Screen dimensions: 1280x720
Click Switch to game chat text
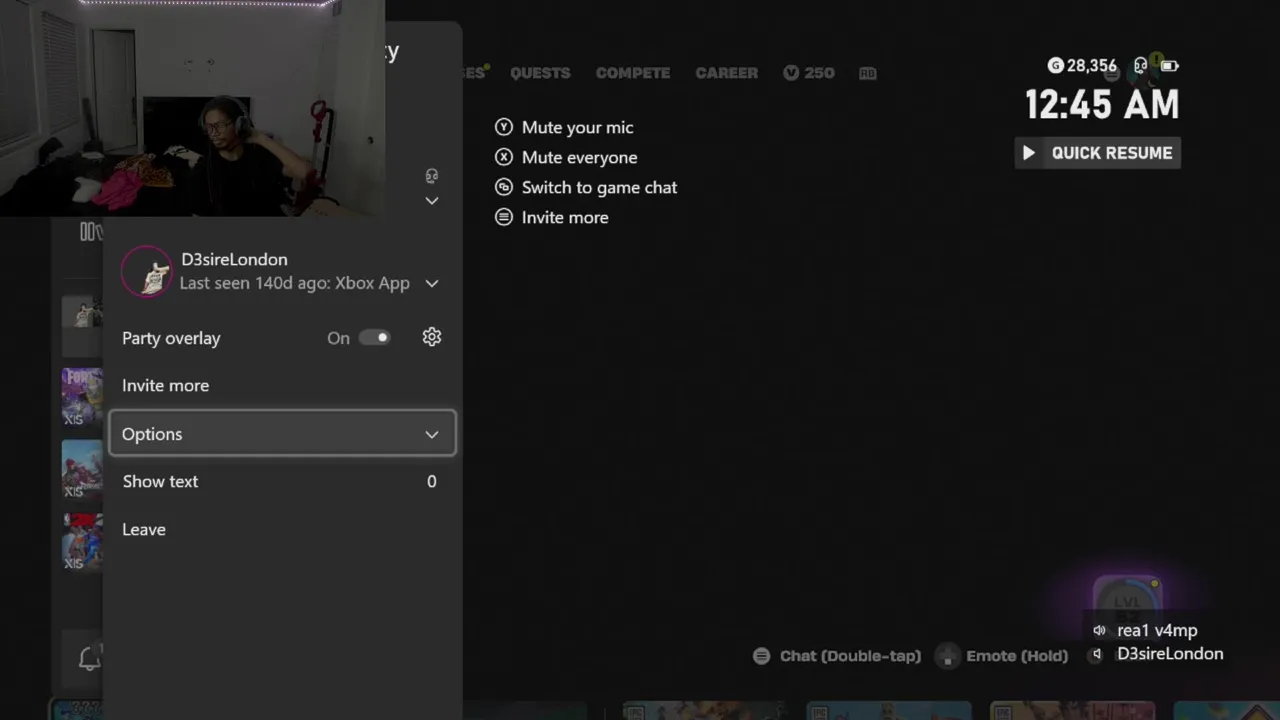pyautogui.click(x=599, y=187)
